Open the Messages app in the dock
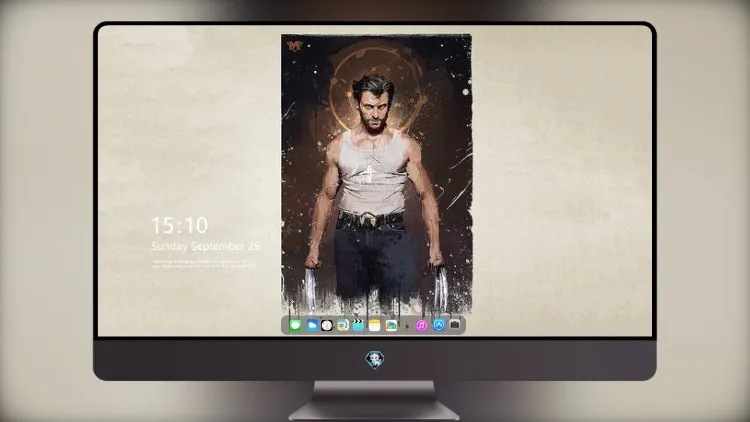Screen dimensions: 750x422 tap(296, 325)
